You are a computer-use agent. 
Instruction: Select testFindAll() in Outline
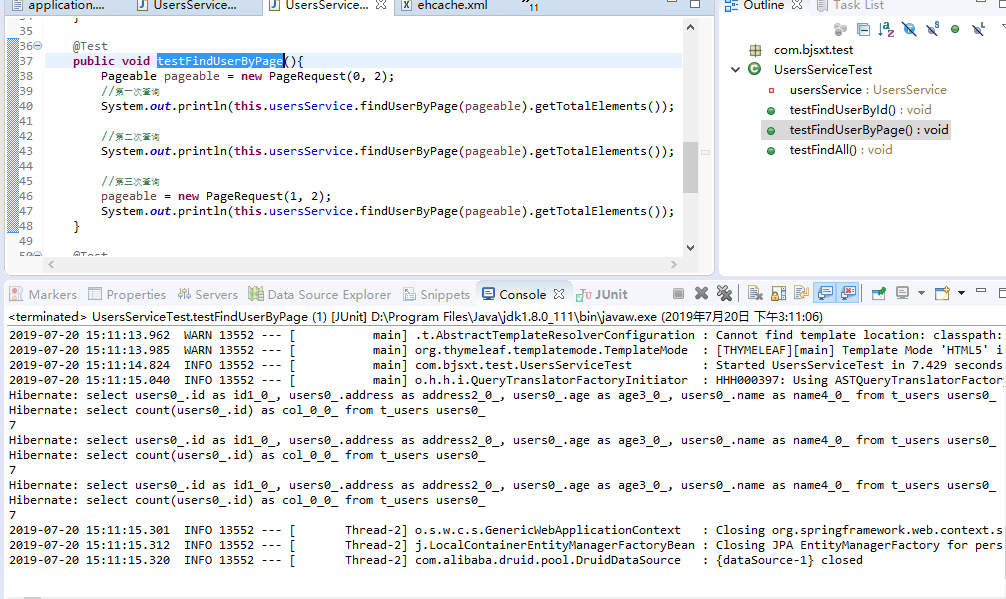tap(840, 149)
